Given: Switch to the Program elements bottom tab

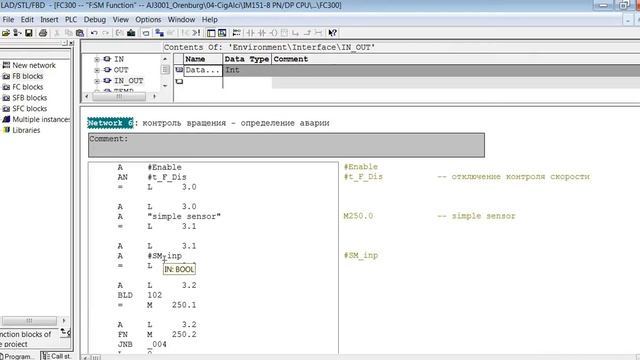Looking at the screenshot, I should click(18, 356).
